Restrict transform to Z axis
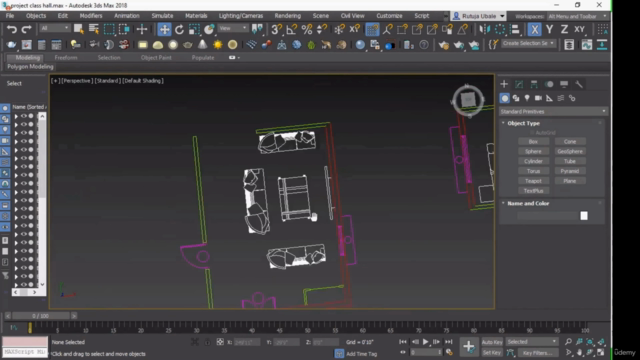Viewport: 640px width, 360px height. (564, 29)
